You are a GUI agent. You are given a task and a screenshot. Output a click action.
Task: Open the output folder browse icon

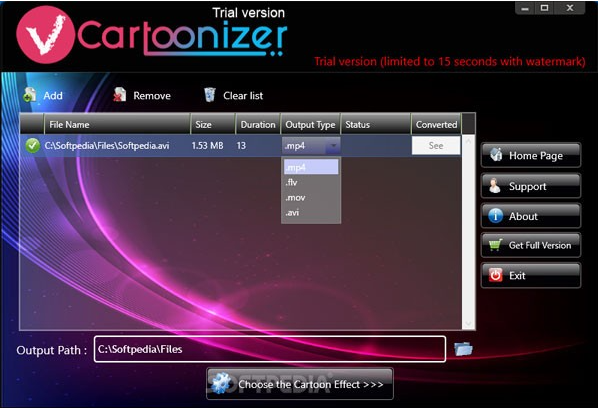pyautogui.click(x=463, y=349)
